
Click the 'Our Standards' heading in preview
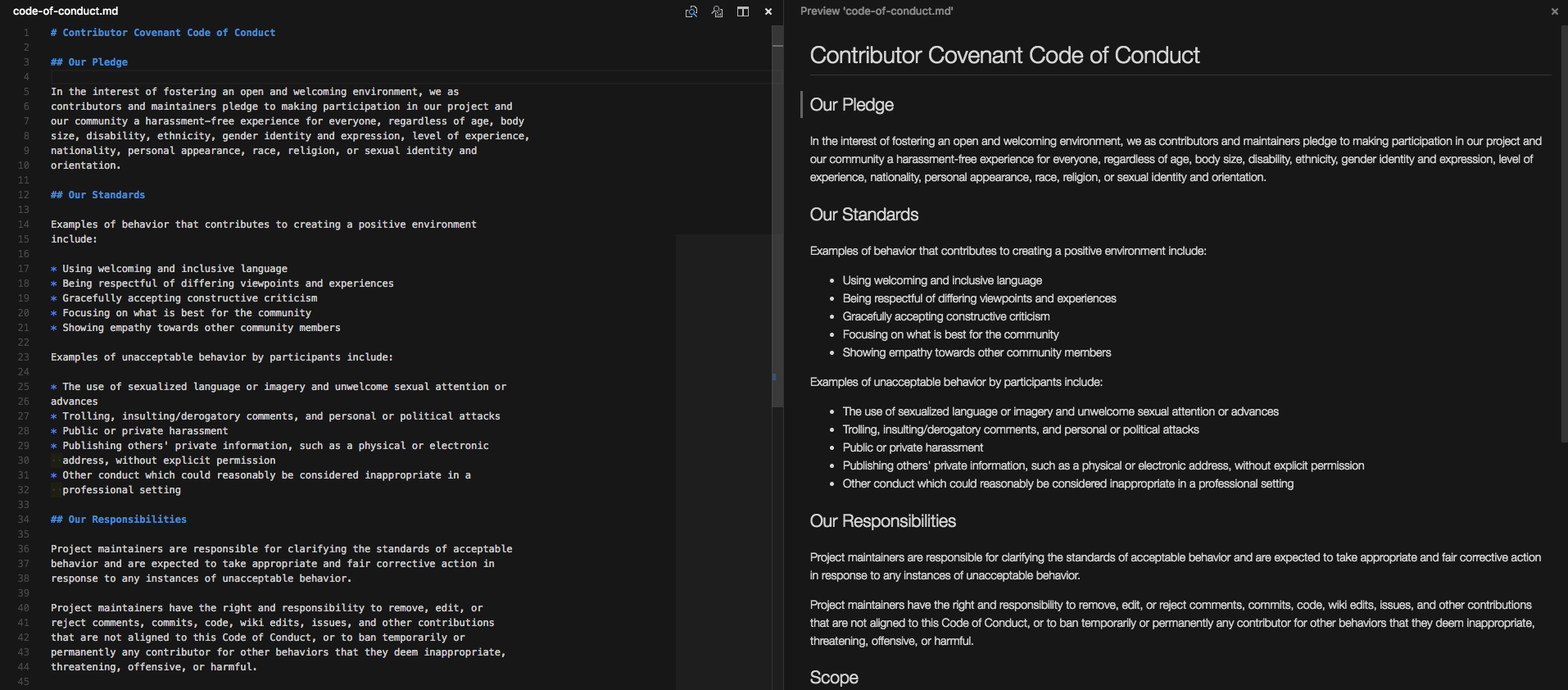click(863, 215)
